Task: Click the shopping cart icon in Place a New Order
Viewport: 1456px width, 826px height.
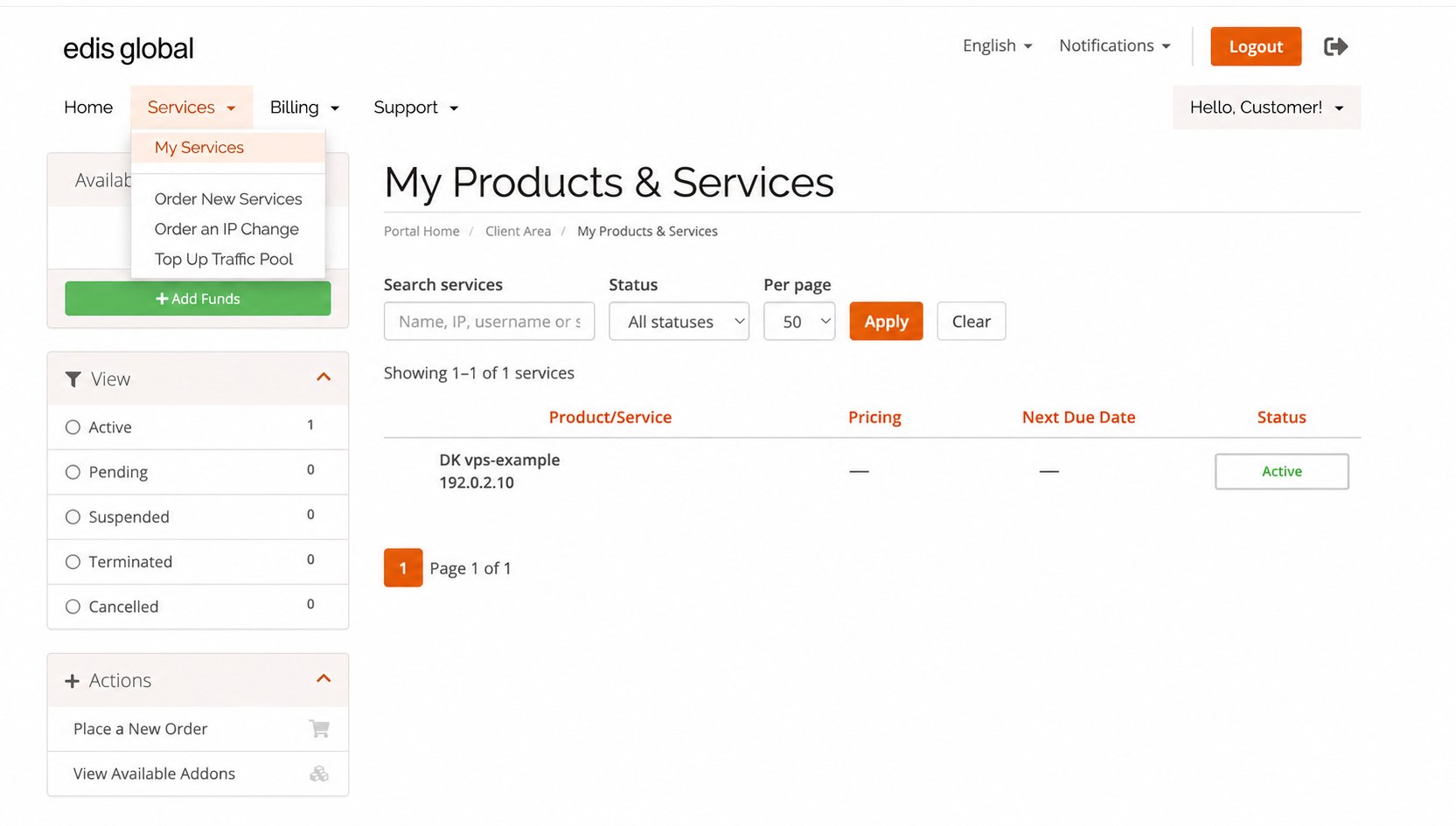Action: (319, 728)
